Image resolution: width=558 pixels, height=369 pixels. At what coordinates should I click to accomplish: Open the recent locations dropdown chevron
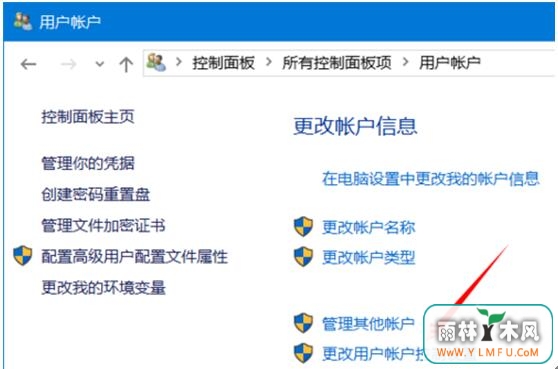[100, 64]
